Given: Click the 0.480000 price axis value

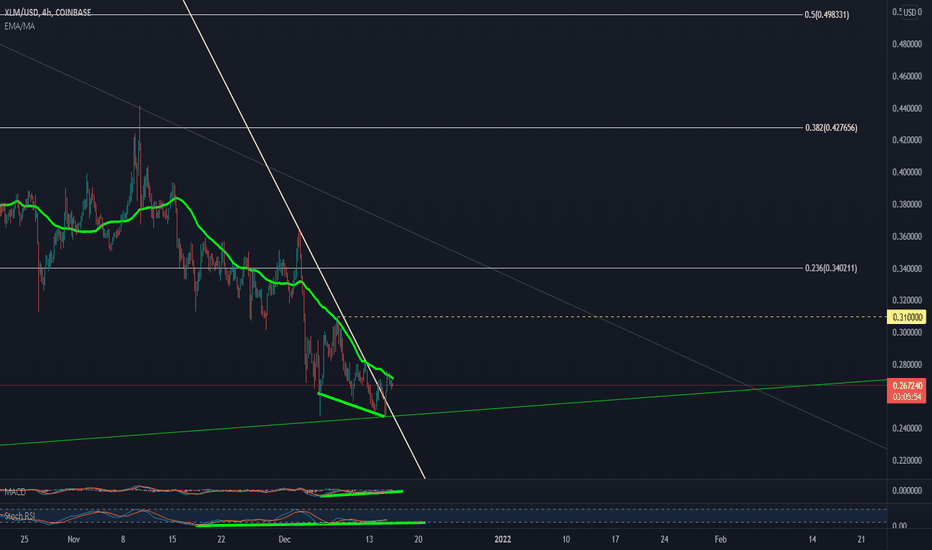Looking at the screenshot, I should (907, 45).
